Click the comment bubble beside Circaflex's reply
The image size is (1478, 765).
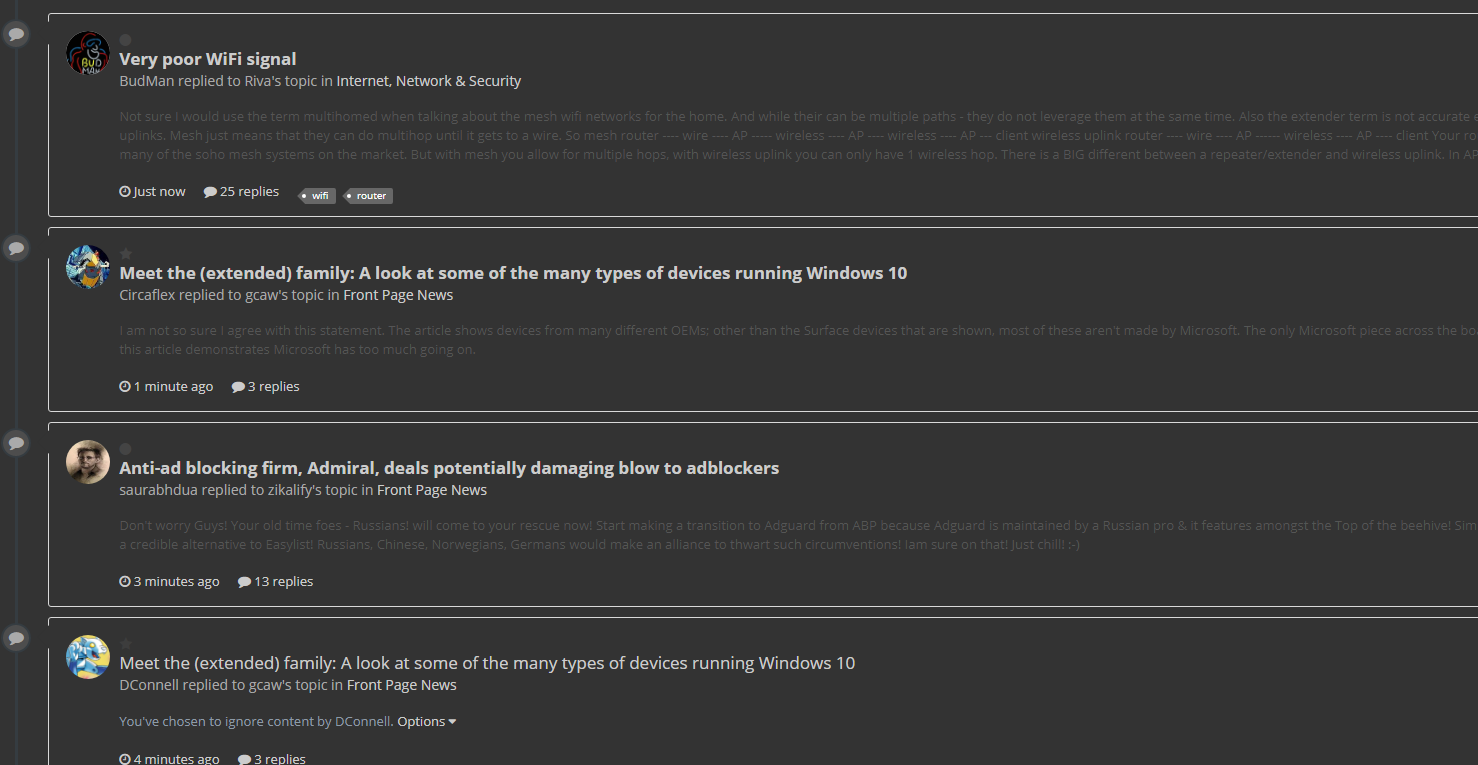(15, 247)
